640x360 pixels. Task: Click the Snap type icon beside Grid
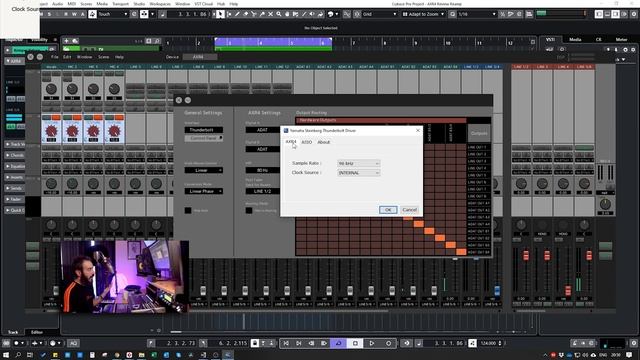pyautogui.click(x=357, y=14)
